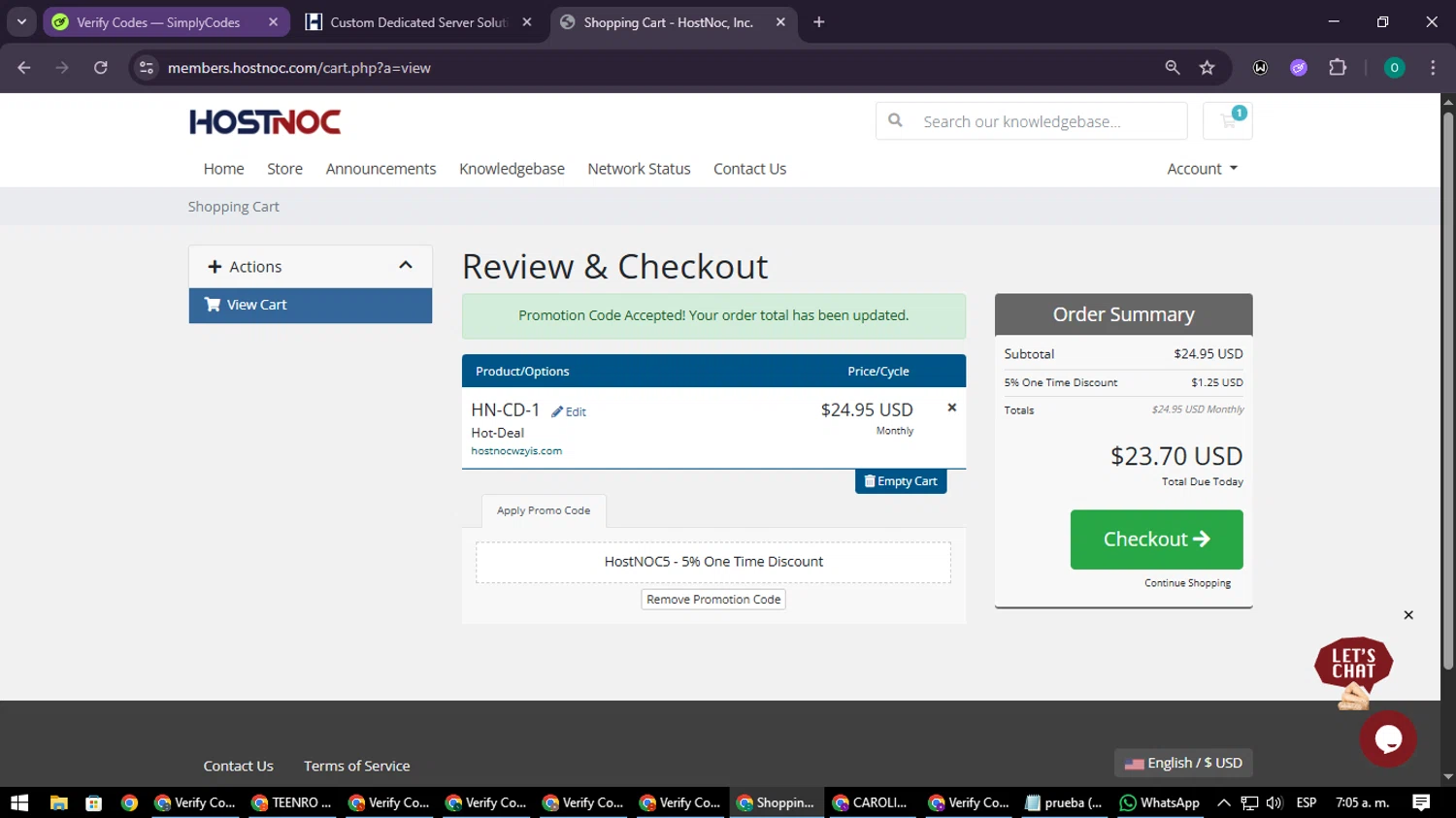Click the Checkout button

(1156, 540)
